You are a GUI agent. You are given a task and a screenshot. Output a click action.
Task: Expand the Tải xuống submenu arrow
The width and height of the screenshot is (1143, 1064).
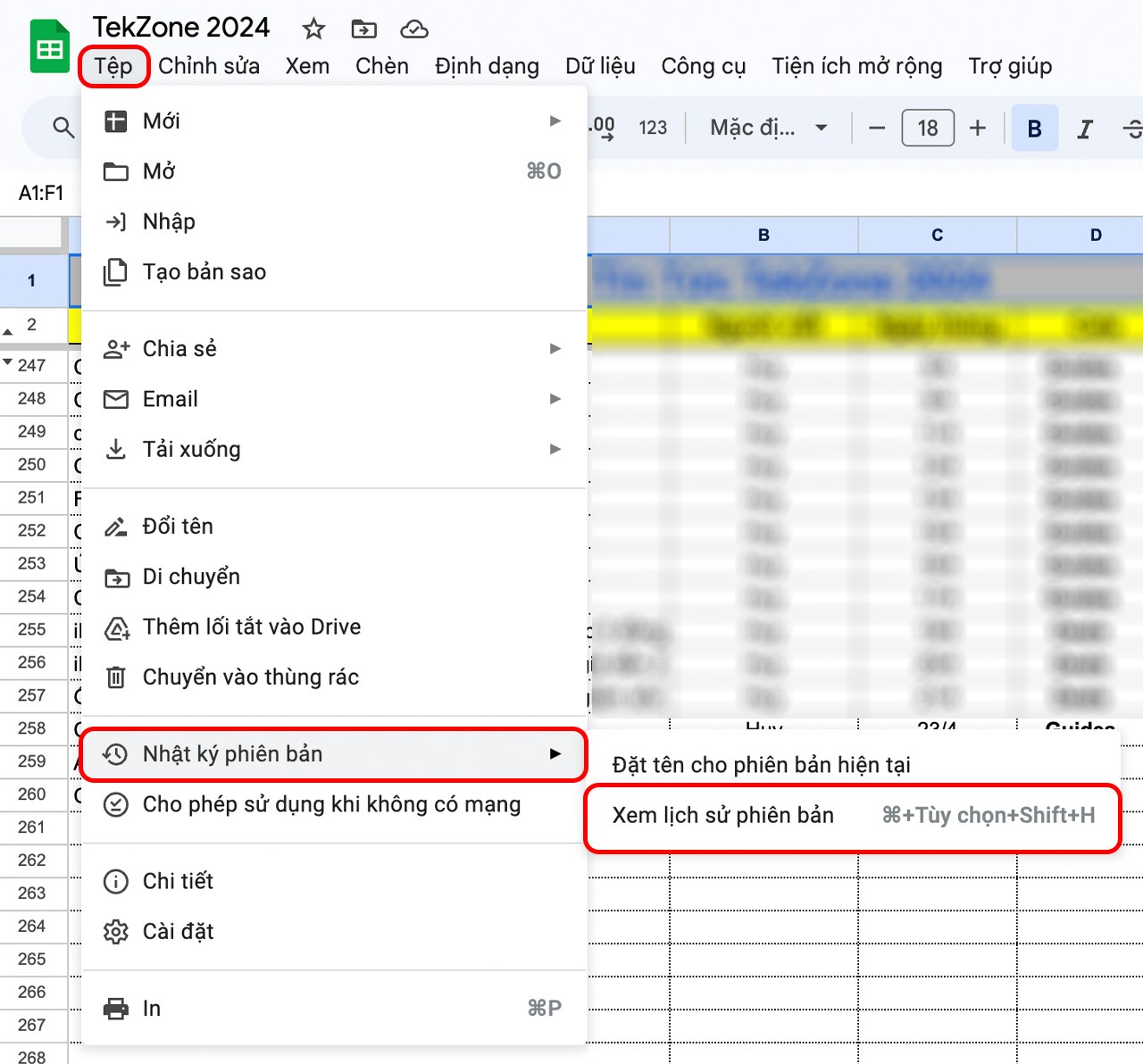(555, 449)
